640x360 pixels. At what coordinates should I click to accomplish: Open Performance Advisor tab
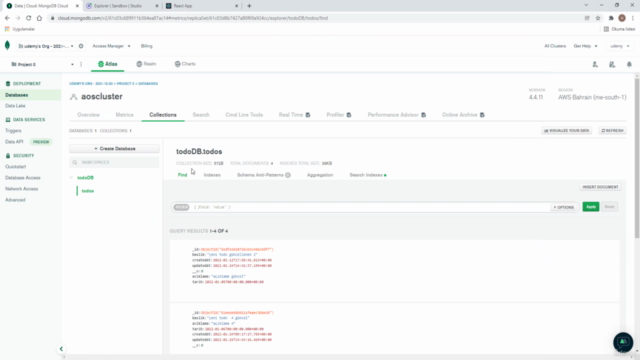pos(397,115)
